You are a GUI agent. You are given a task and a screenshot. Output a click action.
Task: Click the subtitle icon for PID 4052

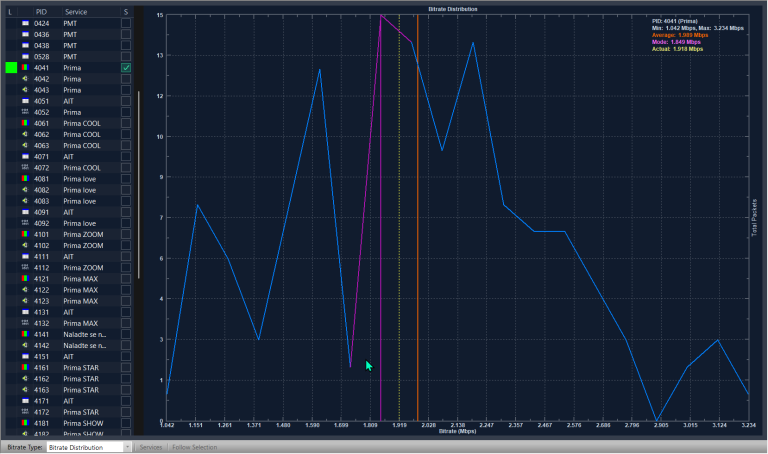point(25,112)
